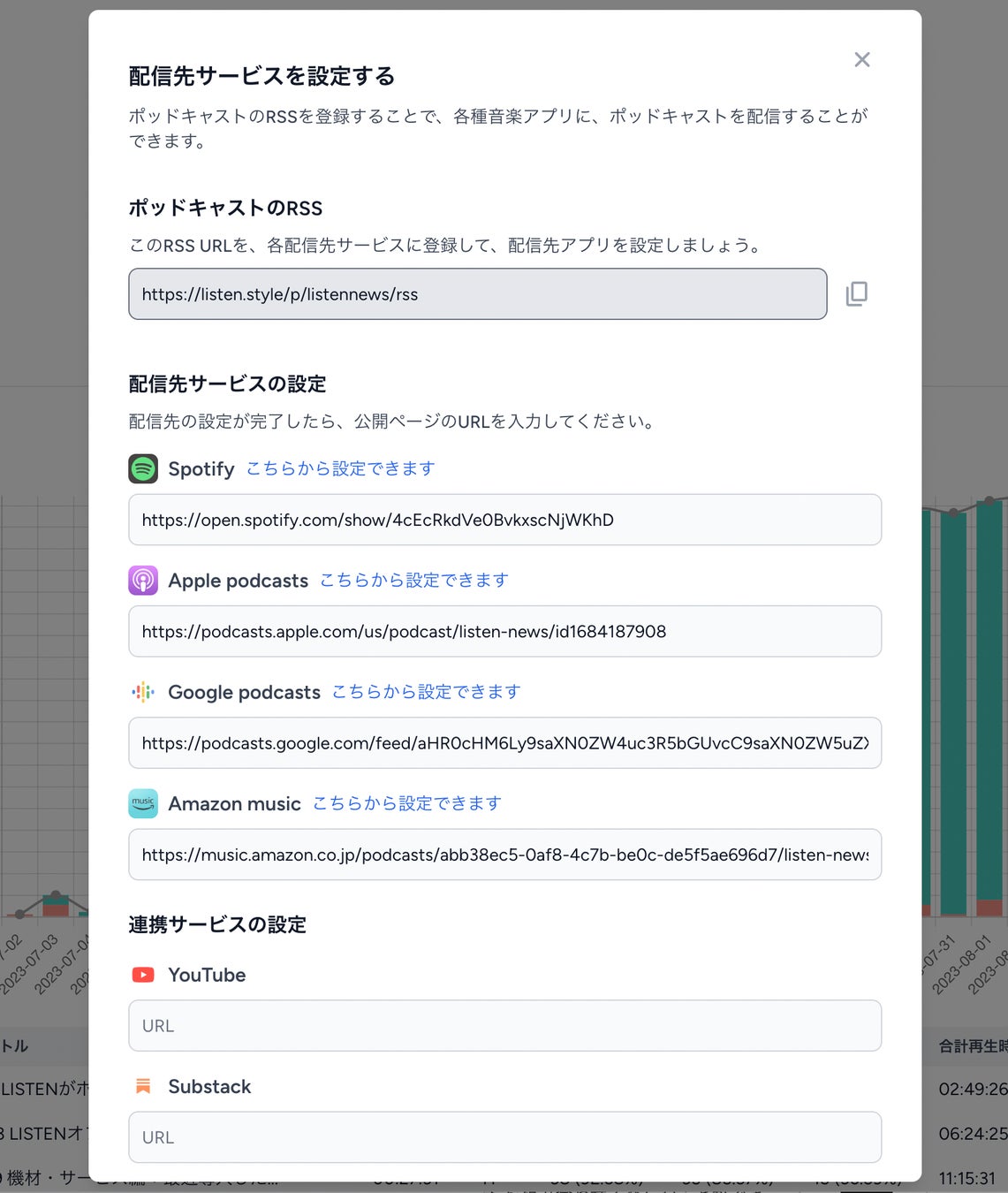1008x1193 pixels.
Task: Open the Apple podcasts setup link
Action: pos(414,580)
